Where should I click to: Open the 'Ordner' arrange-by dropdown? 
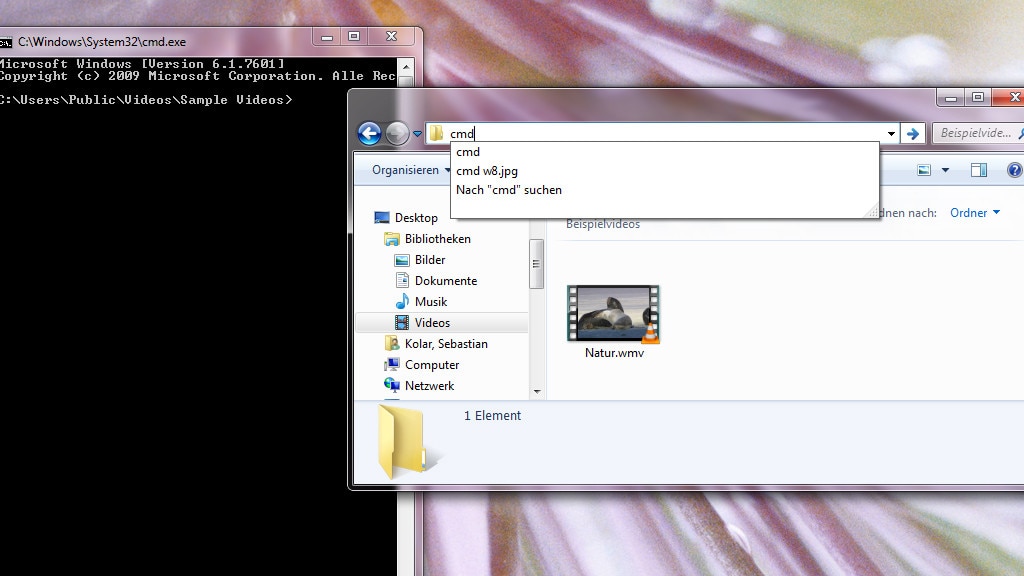975,213
